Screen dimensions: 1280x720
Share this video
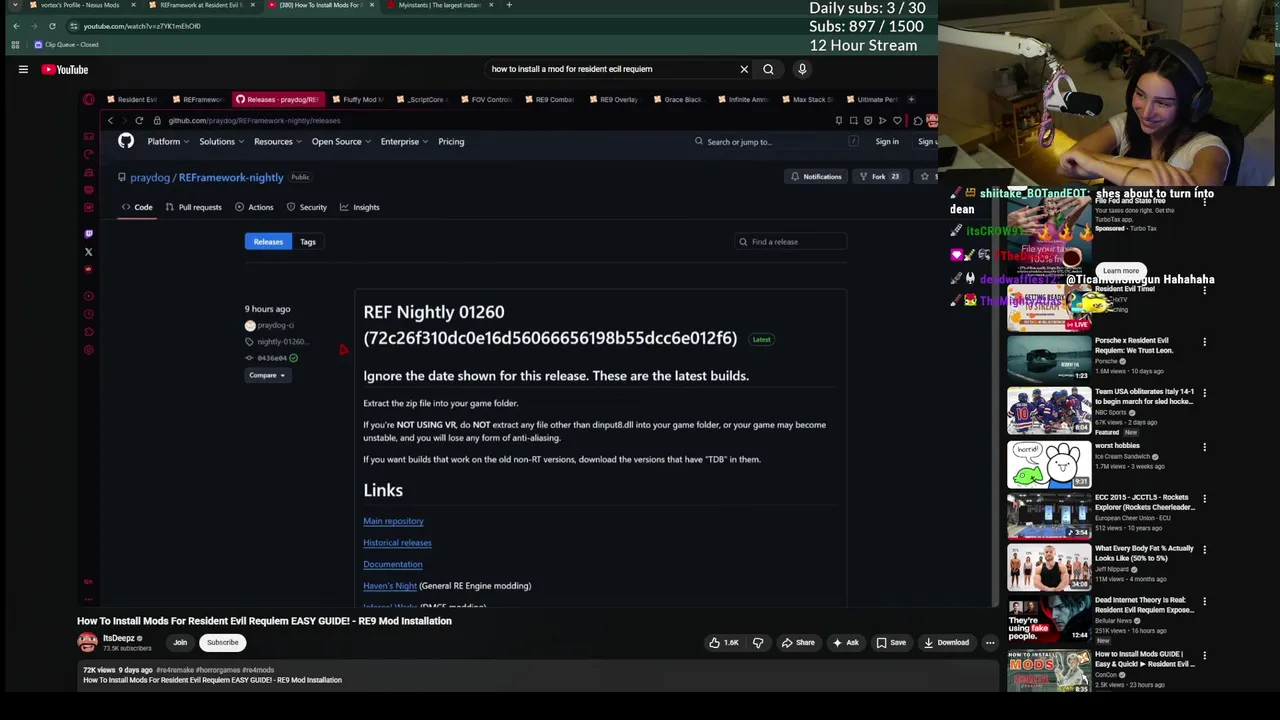tap(798, 643)
